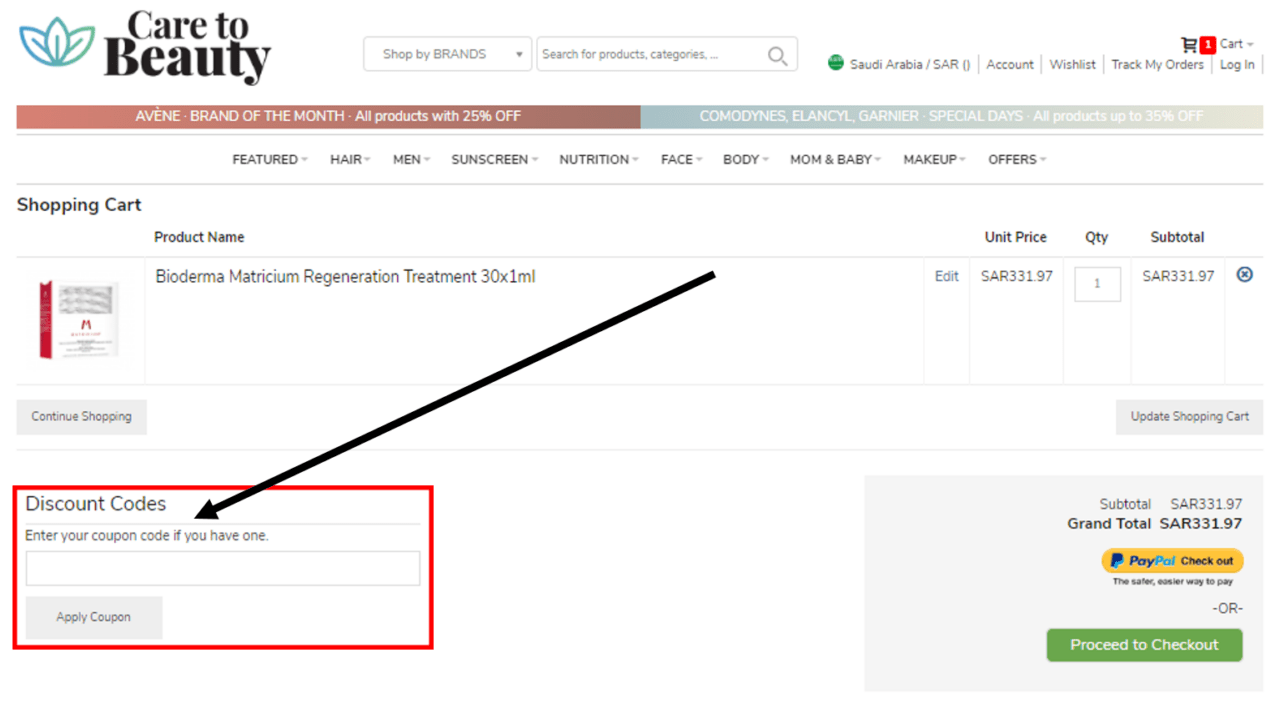This screenshot has width=1280, height=708.
Task: Click the Grand Total SAR331.97 text
Action: coord(1155,524)
